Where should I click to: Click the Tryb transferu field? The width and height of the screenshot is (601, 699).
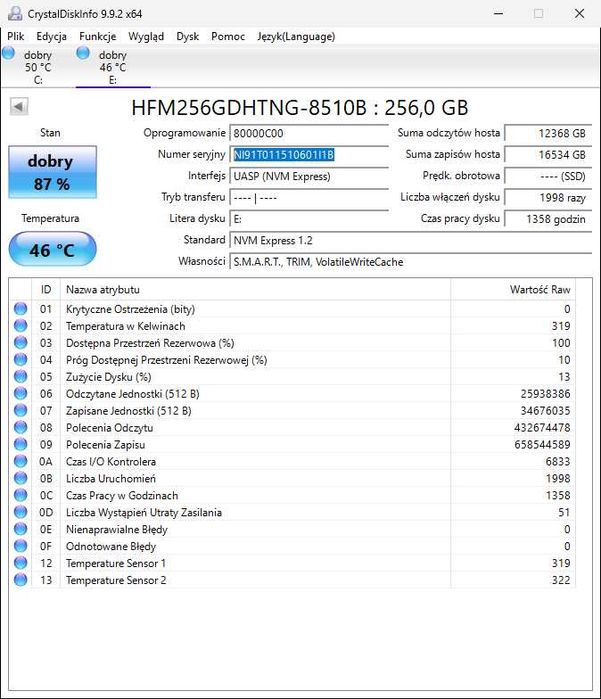point(309,197)
